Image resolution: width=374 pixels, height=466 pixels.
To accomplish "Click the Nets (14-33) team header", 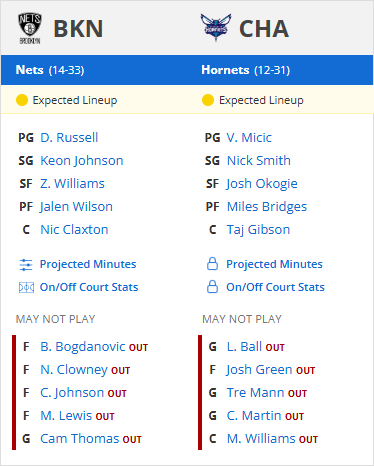I will click(50, 70).
